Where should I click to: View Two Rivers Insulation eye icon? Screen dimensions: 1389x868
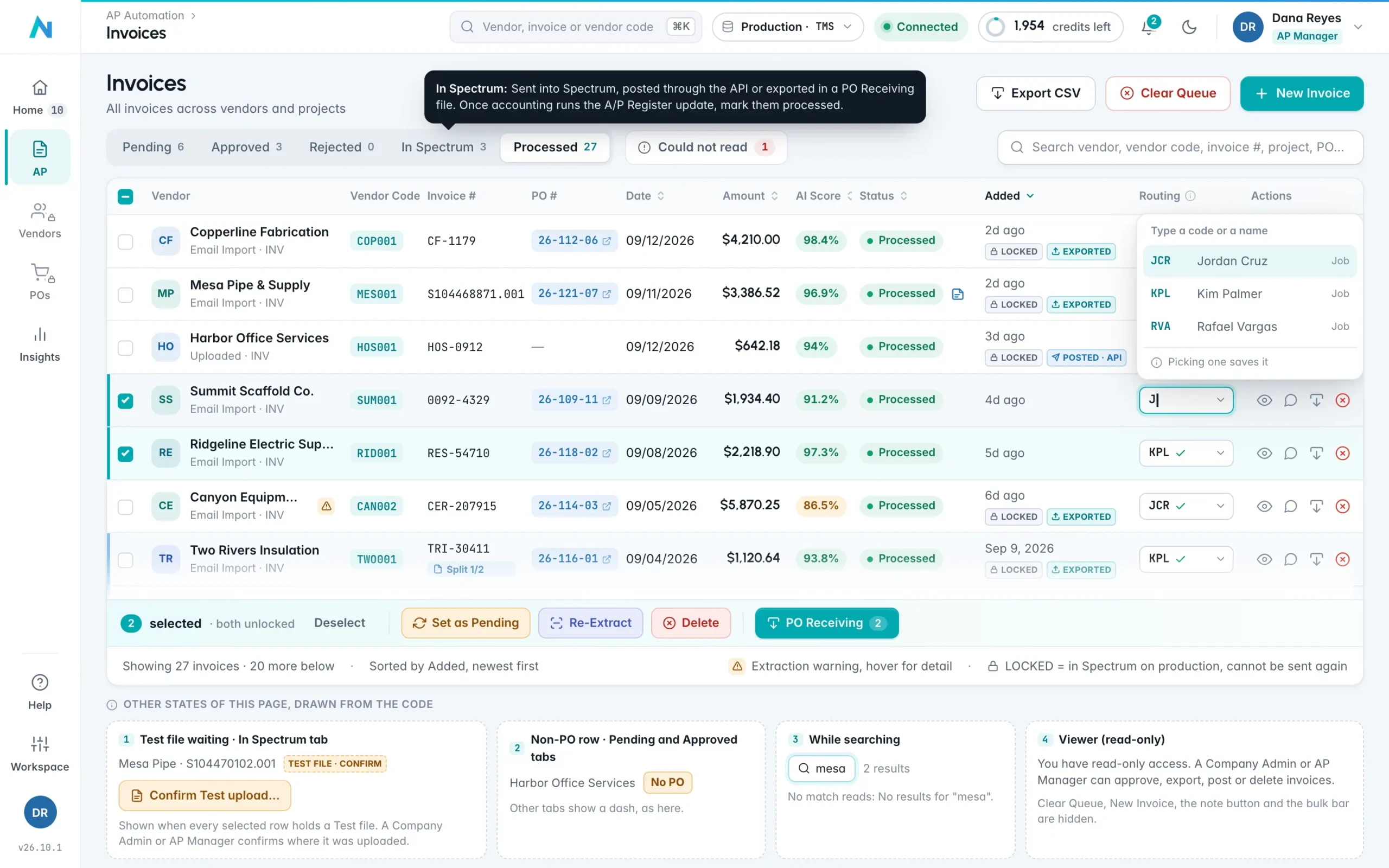(1264, 559)
